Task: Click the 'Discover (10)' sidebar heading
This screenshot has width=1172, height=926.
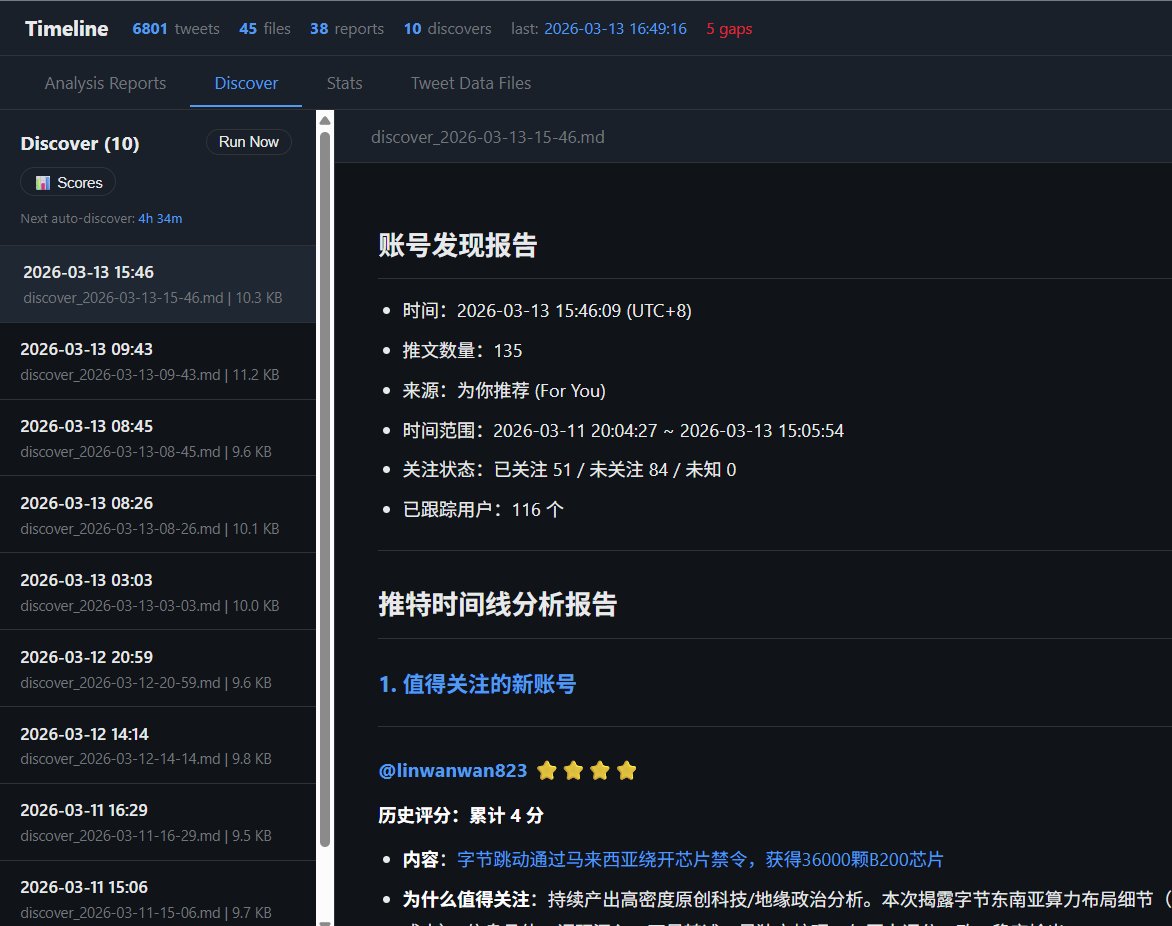Action: coord(80,143)
